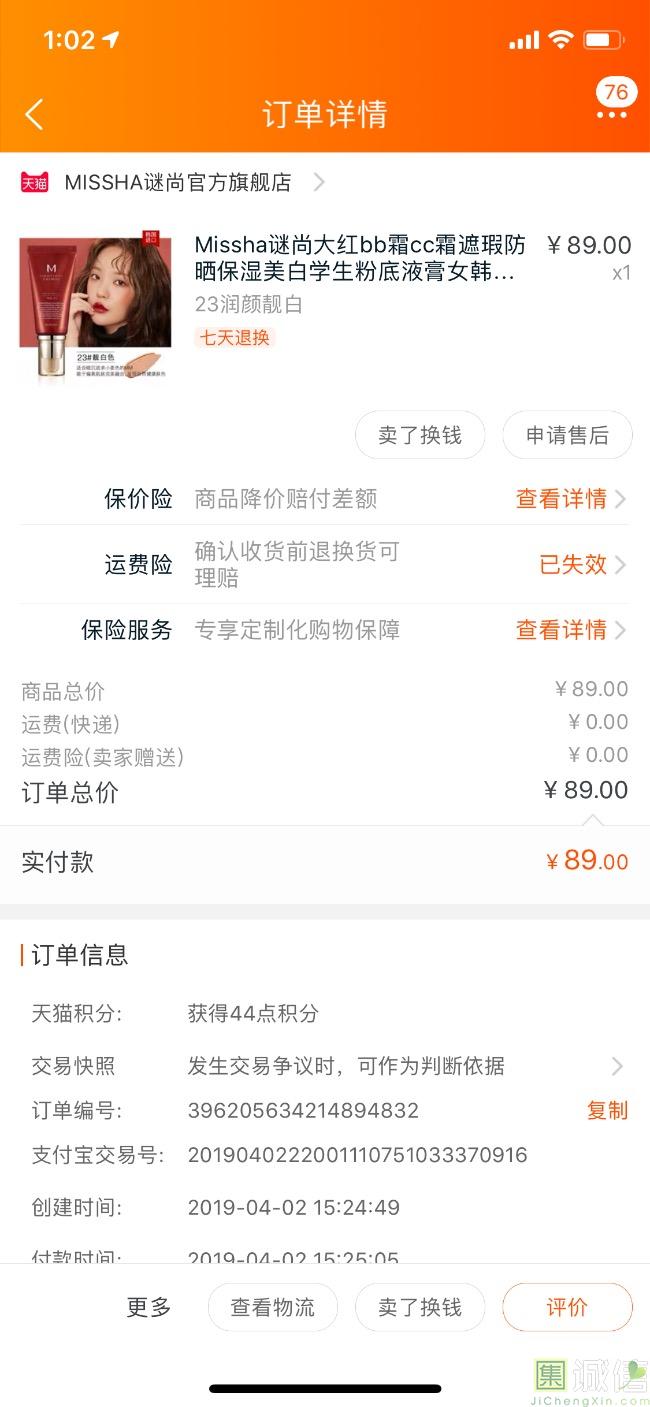Viewport: 650px width, 1407px height.
Task: Click 卖了换钱 below the product
Action: (420, 435)
